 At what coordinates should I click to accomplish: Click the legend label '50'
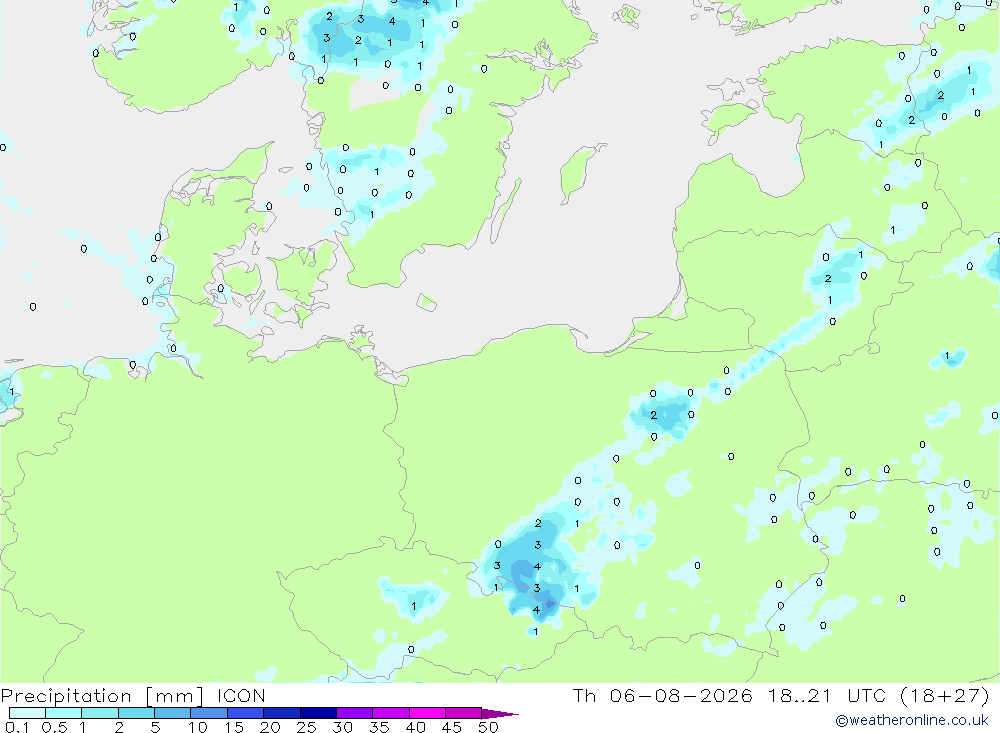click(x=489, y=727)
